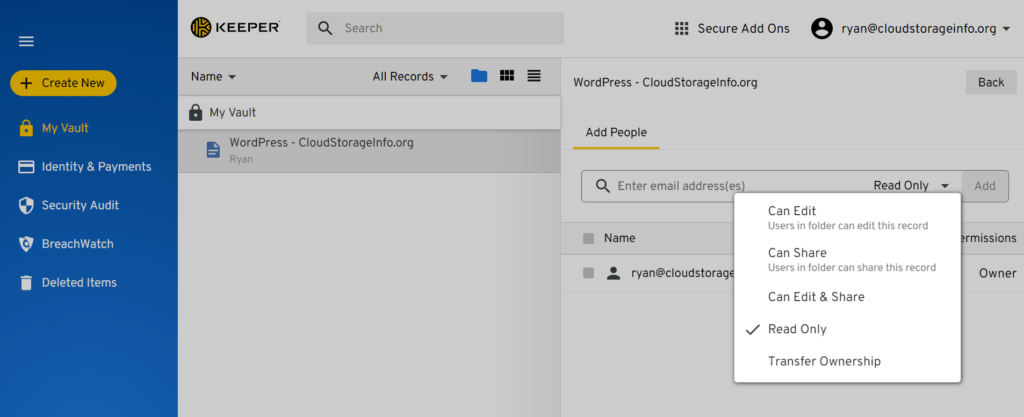Click the Back button
Viewport: 1024px width, 417px height.
(991, 82)
